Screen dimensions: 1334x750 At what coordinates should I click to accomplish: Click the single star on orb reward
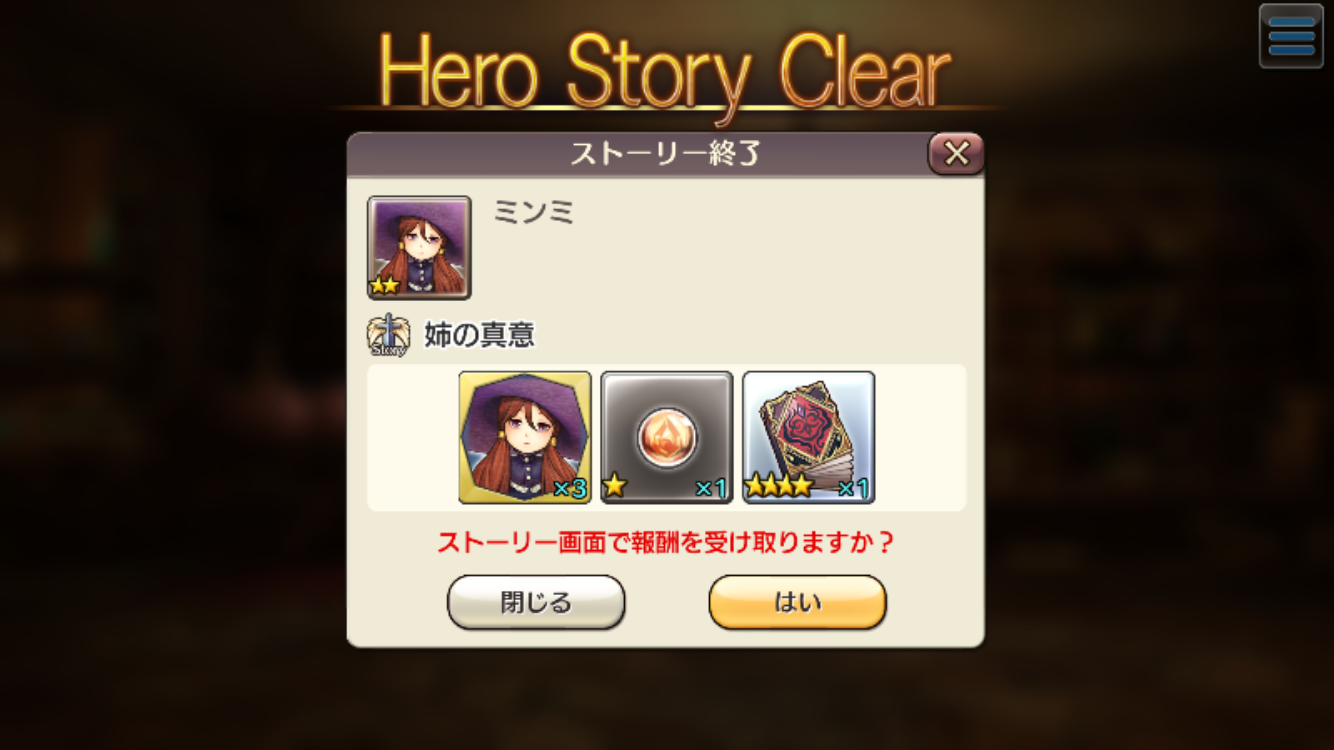pyautogui.click(x=615, y=487)
